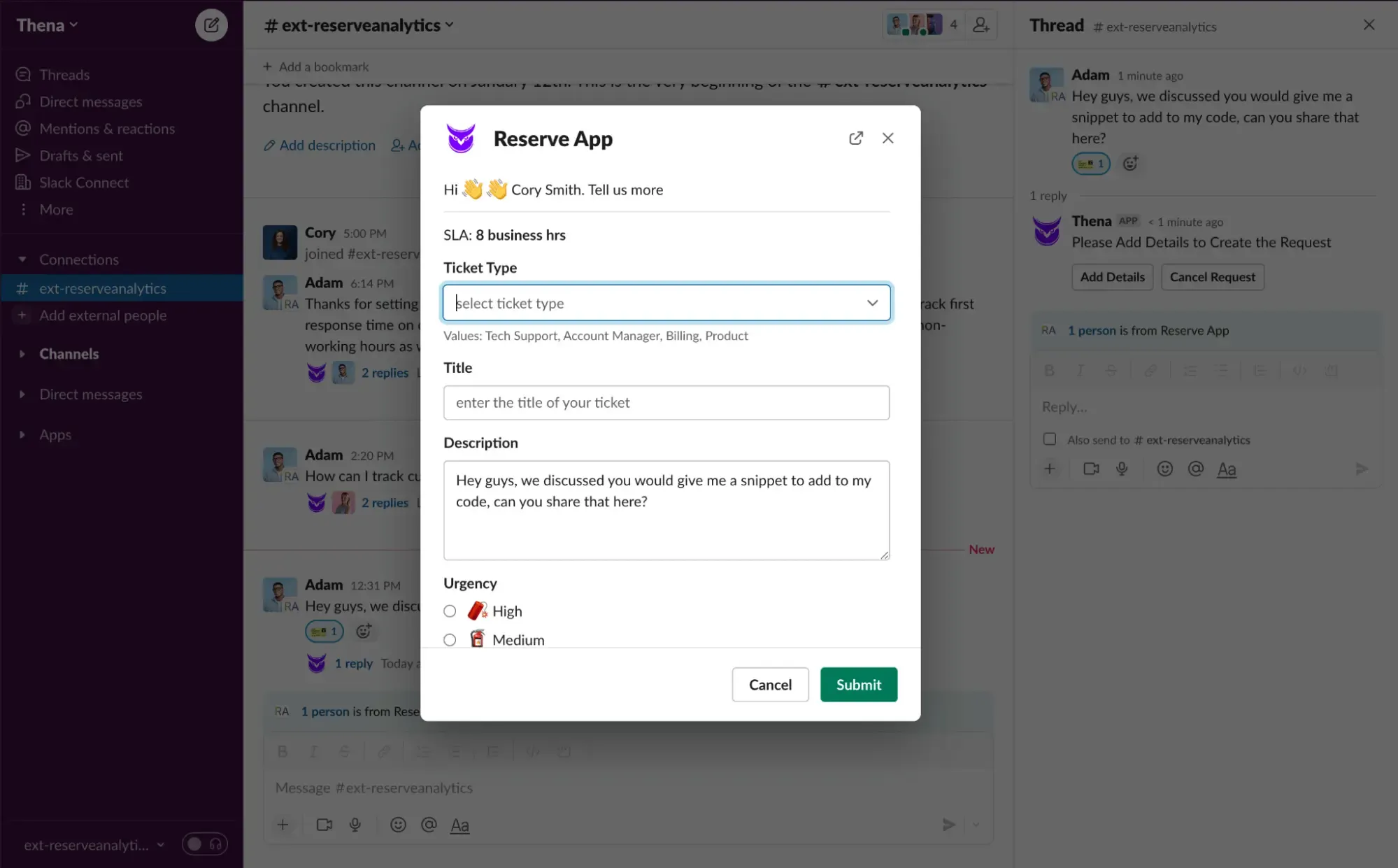The width and height of the screenshot is (1398, 868).
Task: Open Mentions & reactions
Action: pyautogui.click(x=106, y=129)
